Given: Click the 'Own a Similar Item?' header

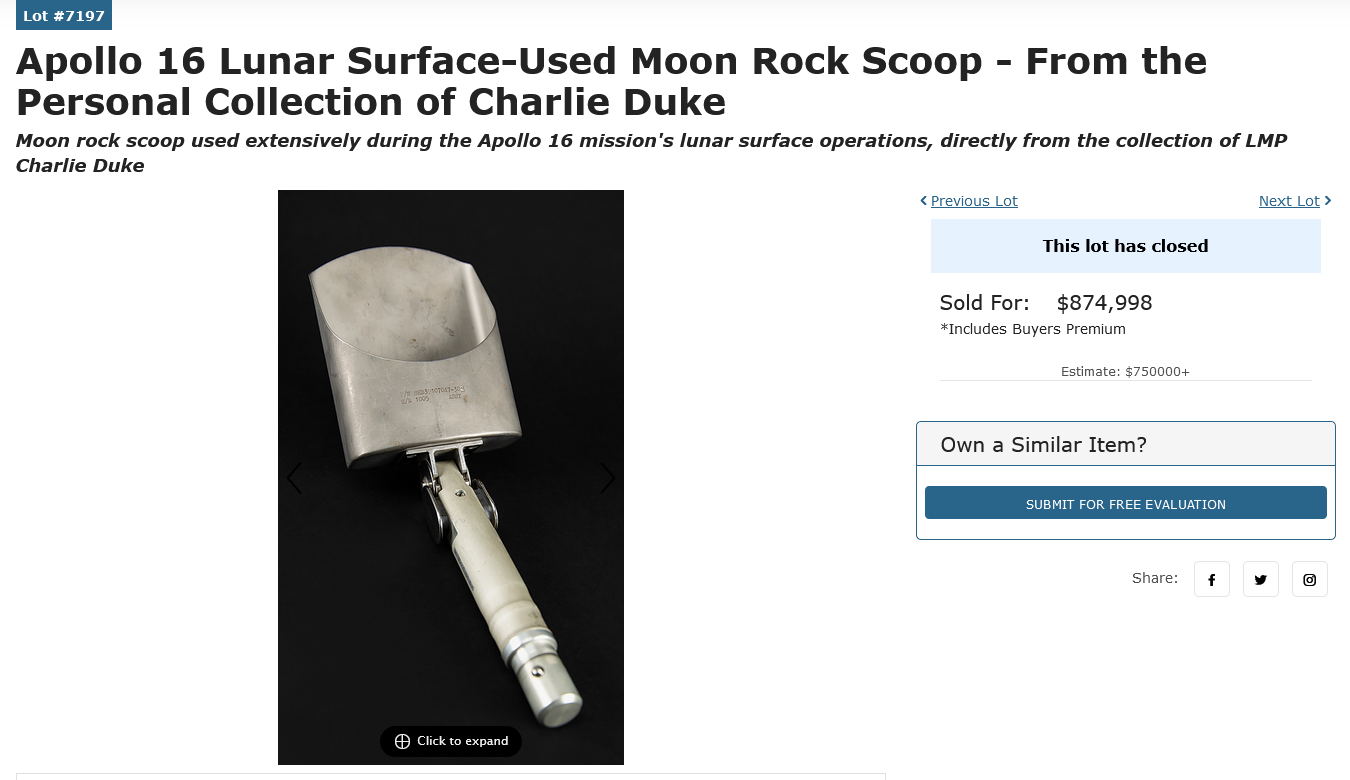Looking at the screenshot, I should click(x=1043, y=445).
